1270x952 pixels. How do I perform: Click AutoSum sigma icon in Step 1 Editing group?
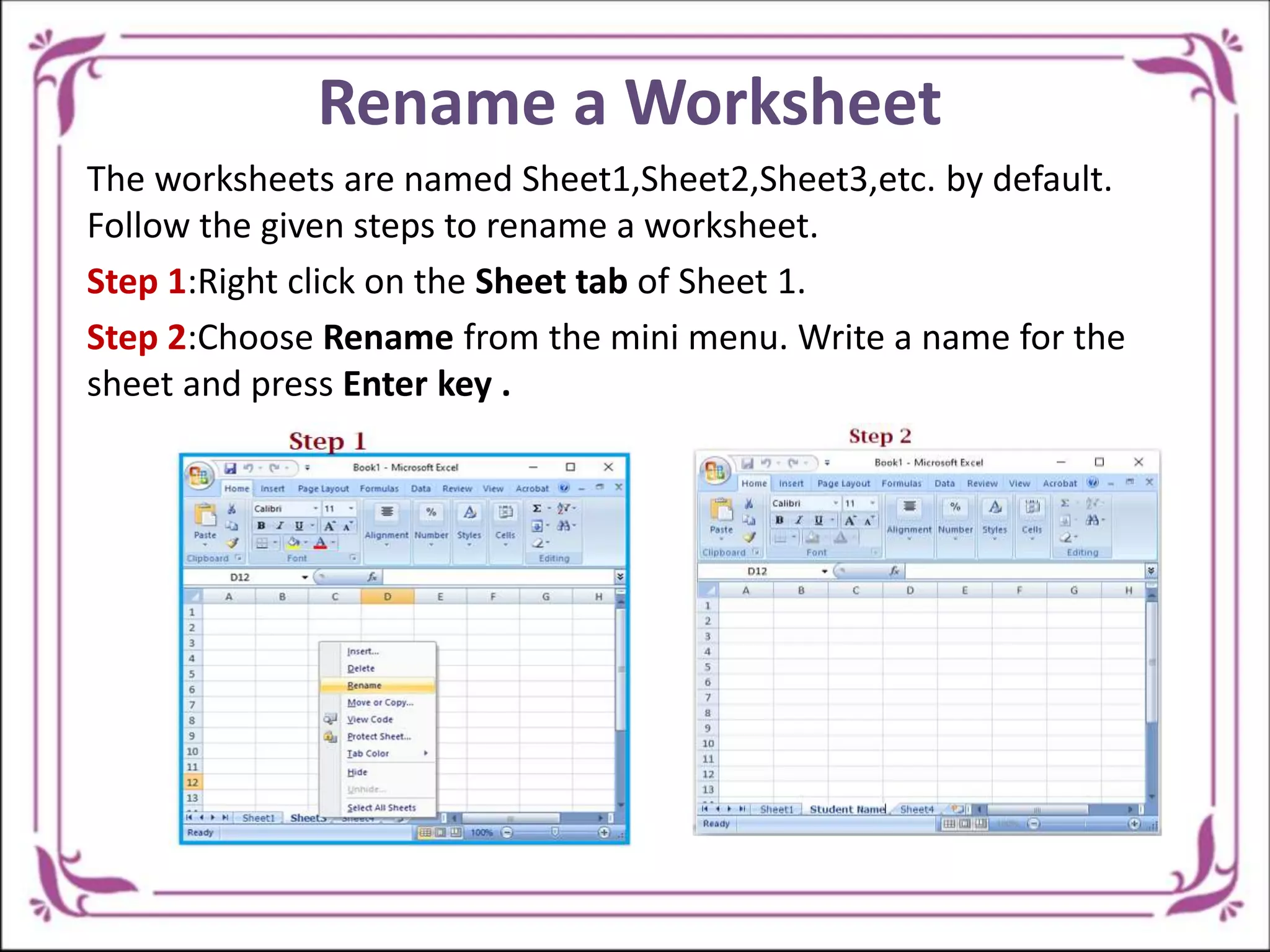pyautogui.click(x=537, y=508)
